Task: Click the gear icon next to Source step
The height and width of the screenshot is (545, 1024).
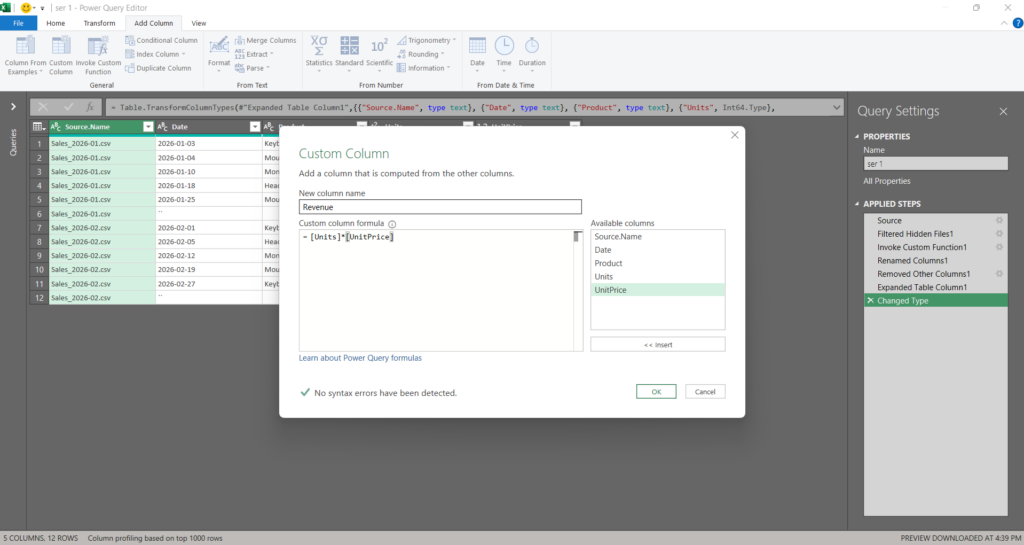Action: [x=999, y=220]
